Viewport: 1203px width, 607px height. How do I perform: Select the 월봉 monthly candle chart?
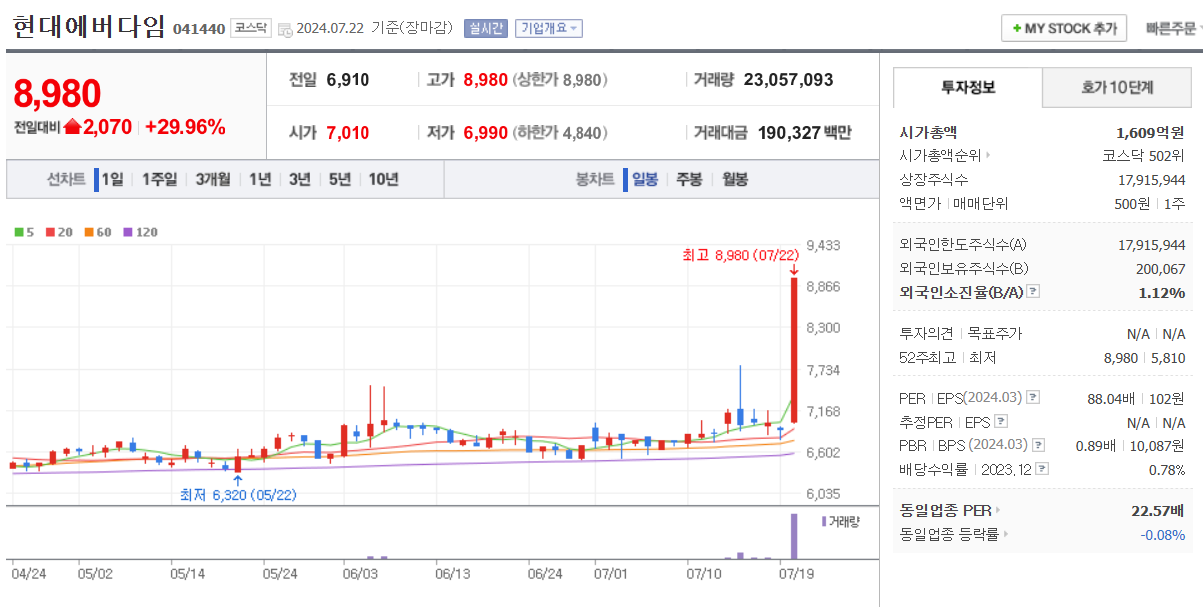tap(734, 180)
